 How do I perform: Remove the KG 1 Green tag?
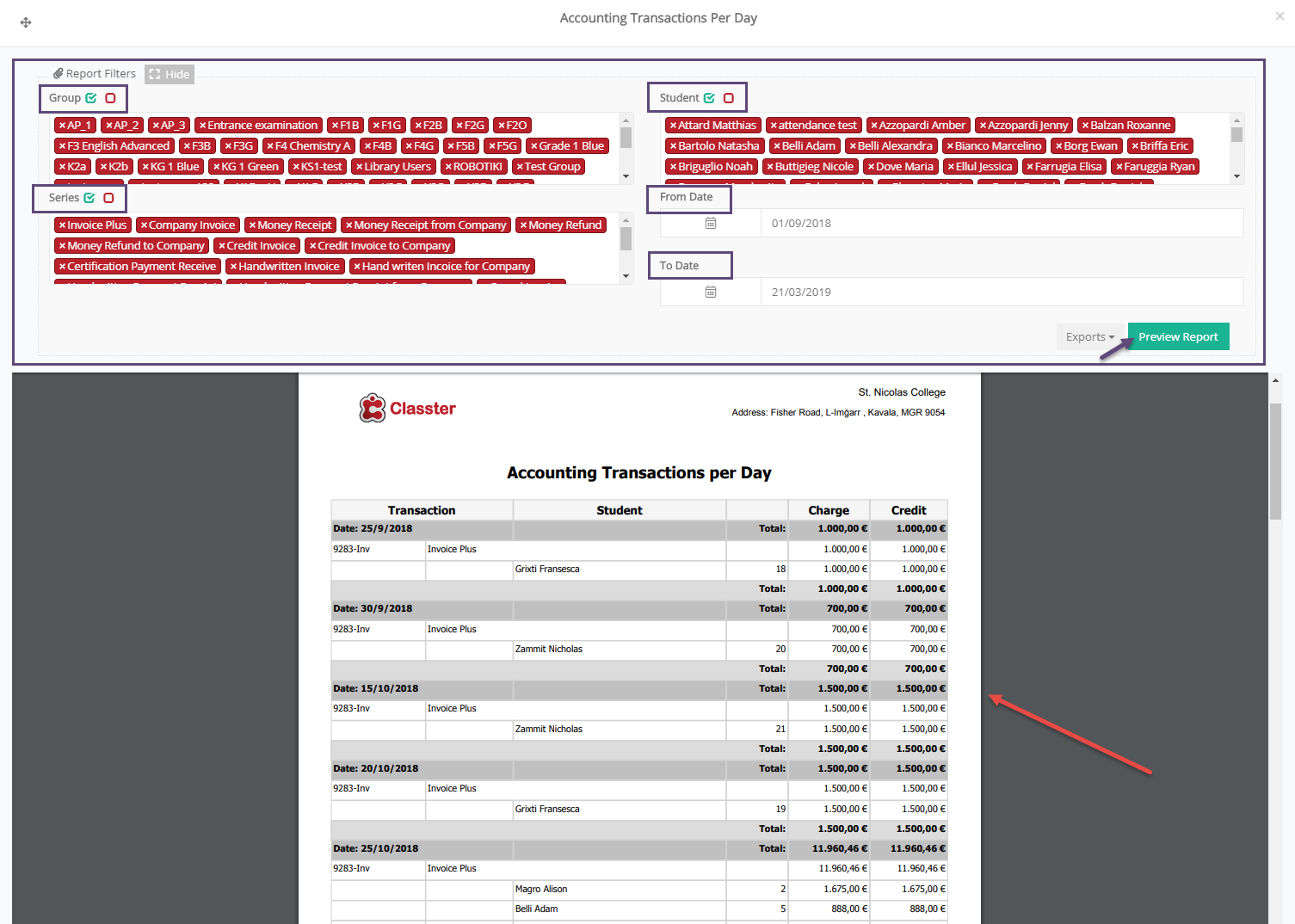click(217, 167)
